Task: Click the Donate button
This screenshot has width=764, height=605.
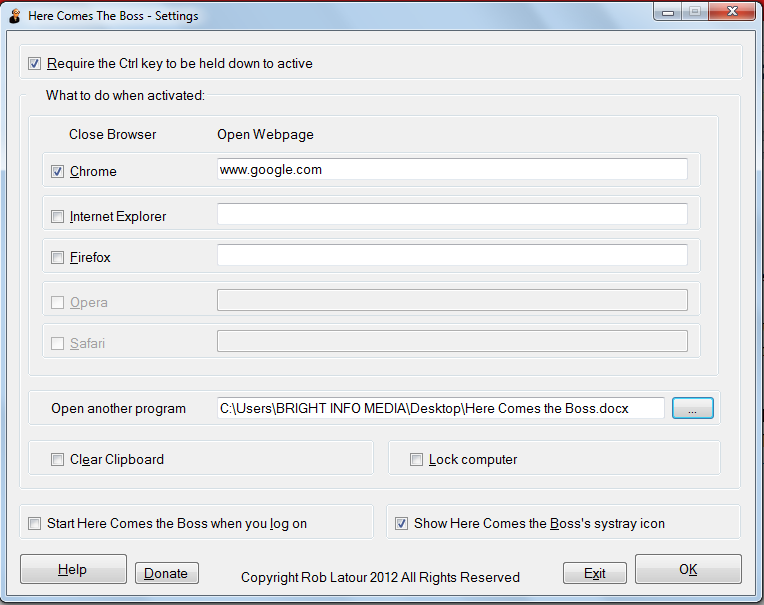Action: (167, 573)
